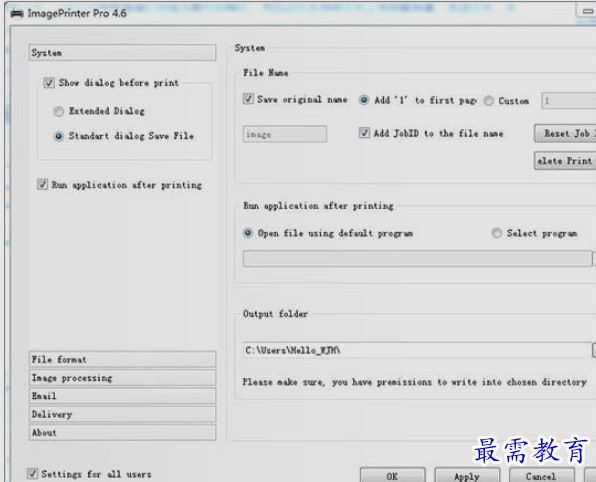Image resolution: width=596 pixels, height=482 pixels.
Task: Open the Email section
Action: coord(122,396)
